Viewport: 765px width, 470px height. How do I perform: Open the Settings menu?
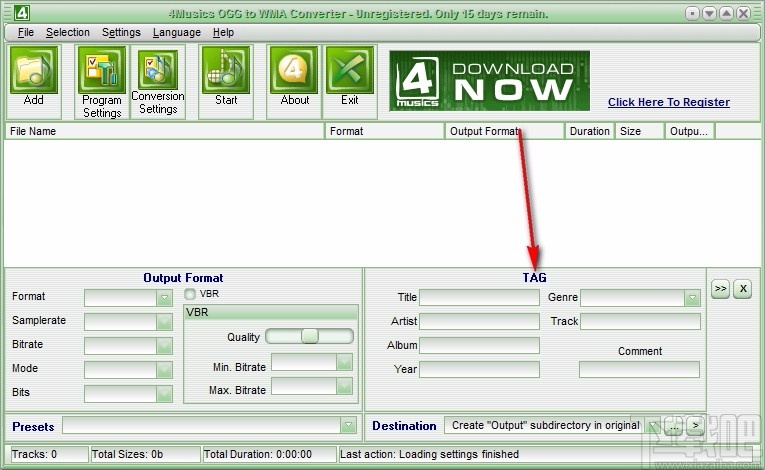coord(121,33)
